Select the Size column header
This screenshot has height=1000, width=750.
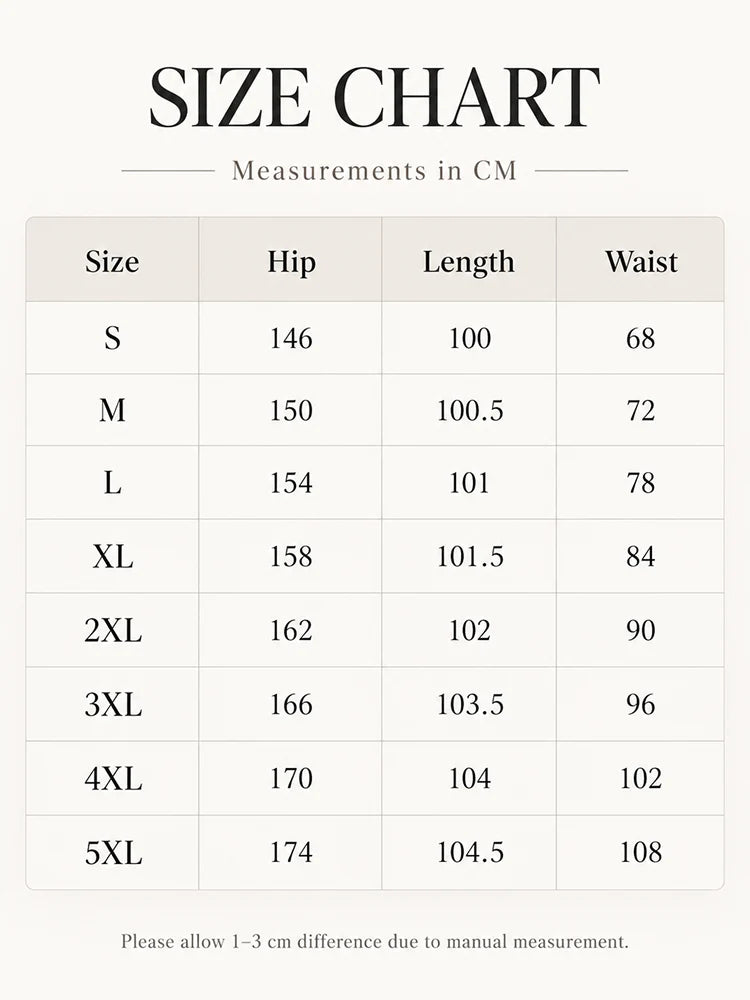point(112,261)
